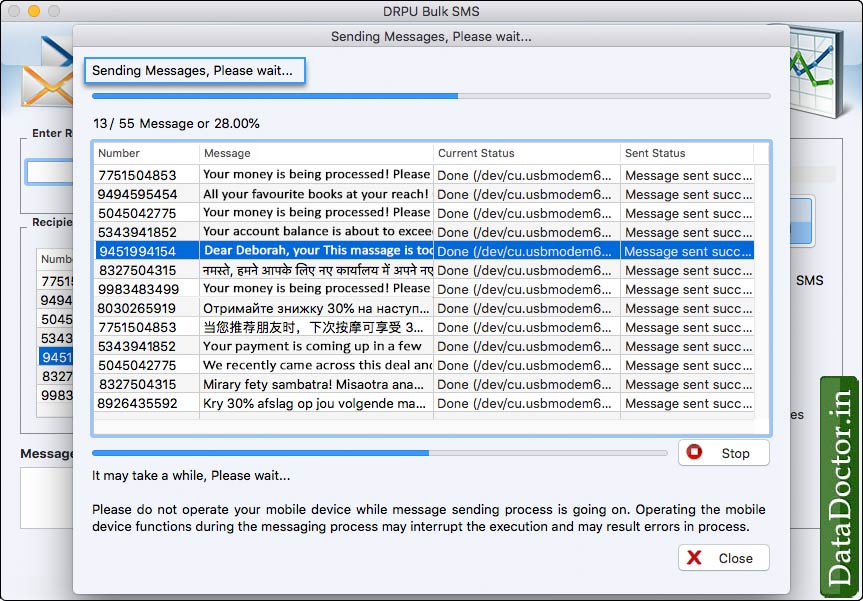Select number 5343941852 in the 'account balance' row

[137, 232]
